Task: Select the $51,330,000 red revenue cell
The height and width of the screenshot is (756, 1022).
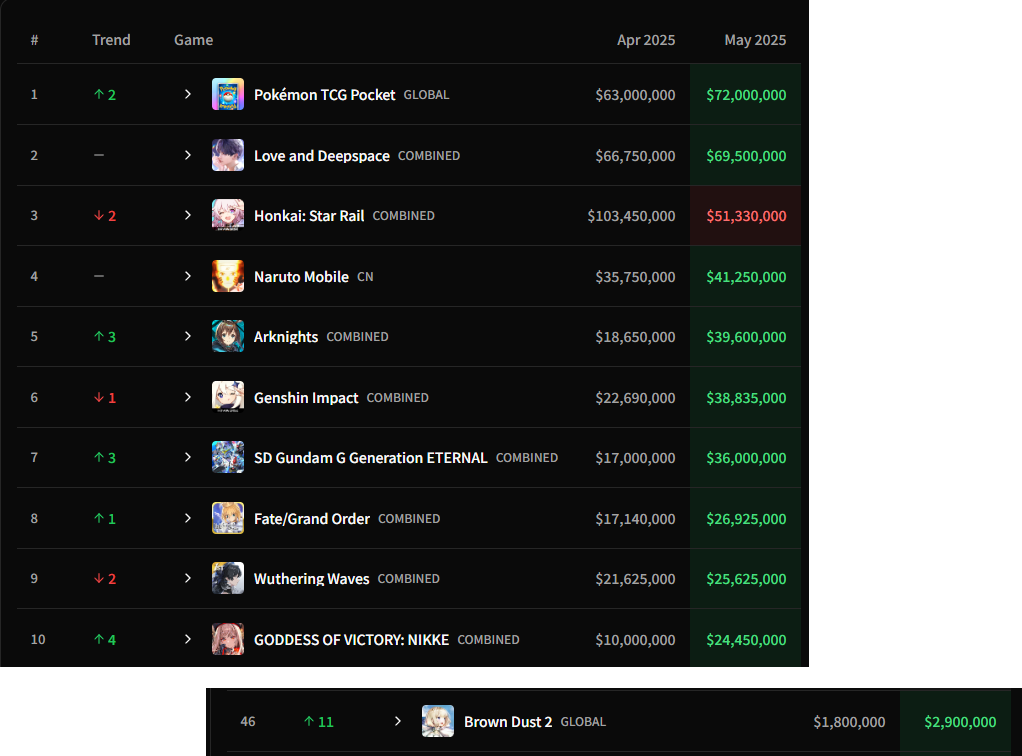Action: pos(746,216)
